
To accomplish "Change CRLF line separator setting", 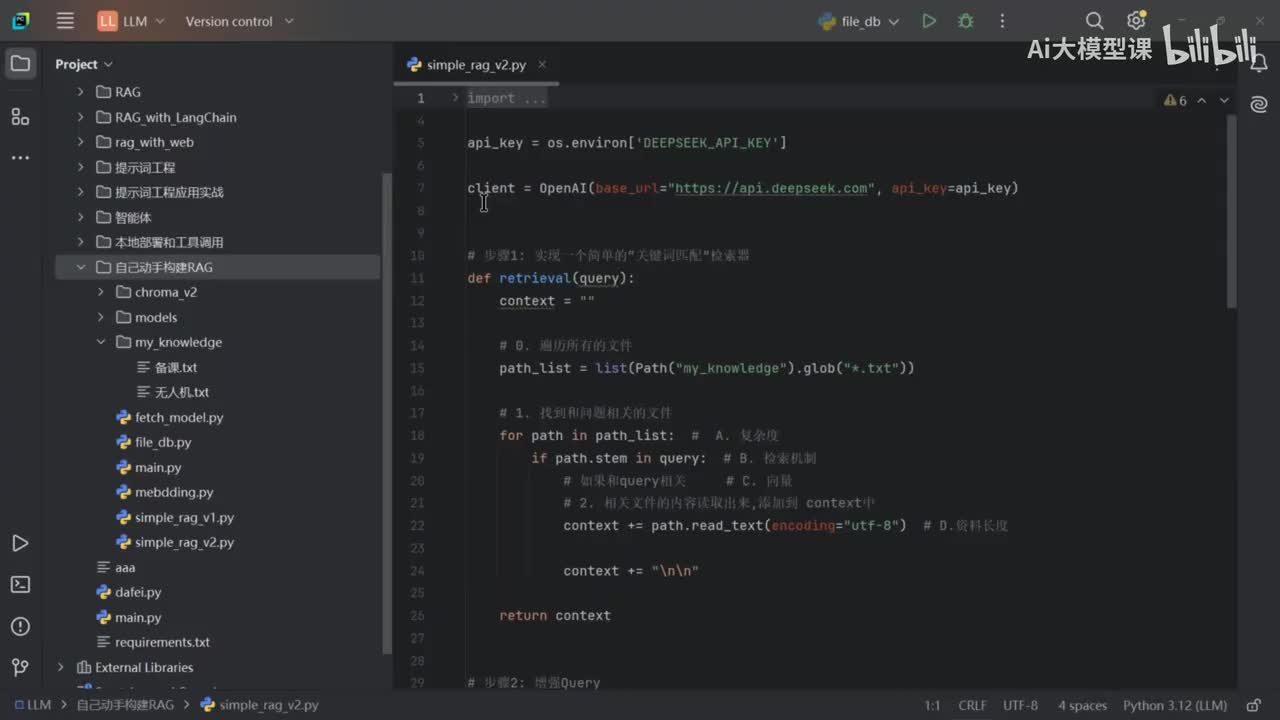I will 972,705.
